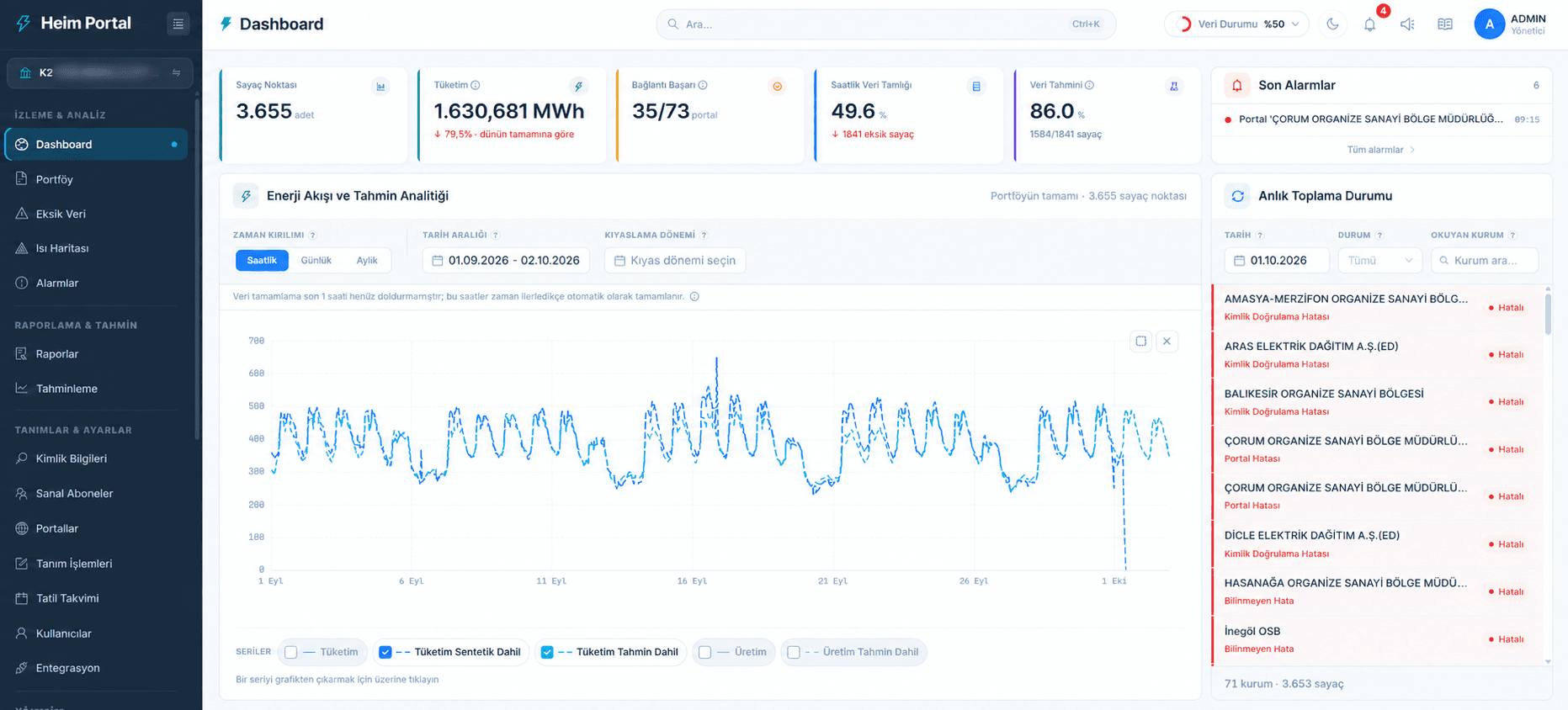Open the Veri Durumu %50 dropdown
Image resolution: width=1568 pixels, height=710 pixels.
click(1236, 24)
